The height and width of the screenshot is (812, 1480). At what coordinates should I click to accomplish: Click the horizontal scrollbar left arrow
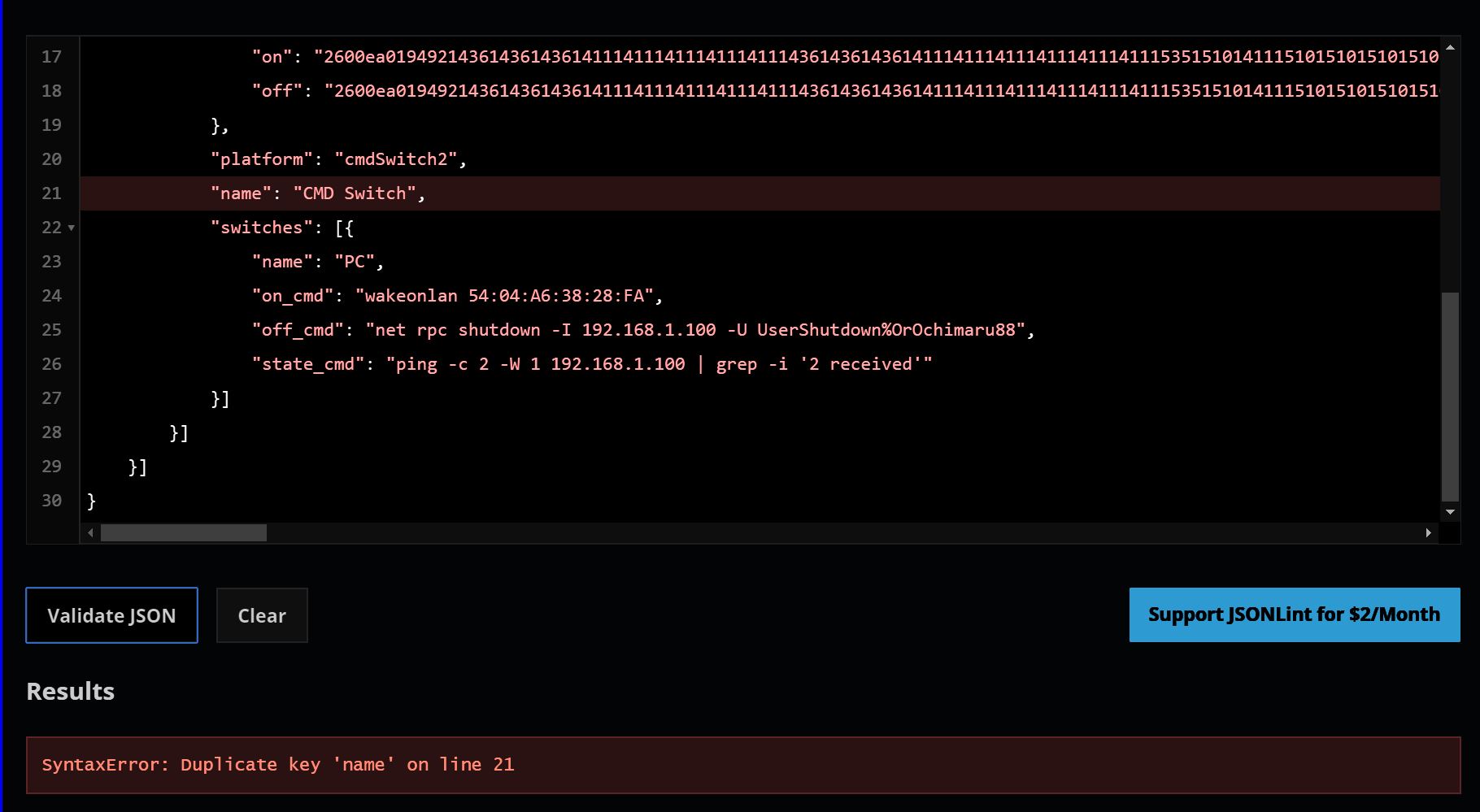[90, 533]
